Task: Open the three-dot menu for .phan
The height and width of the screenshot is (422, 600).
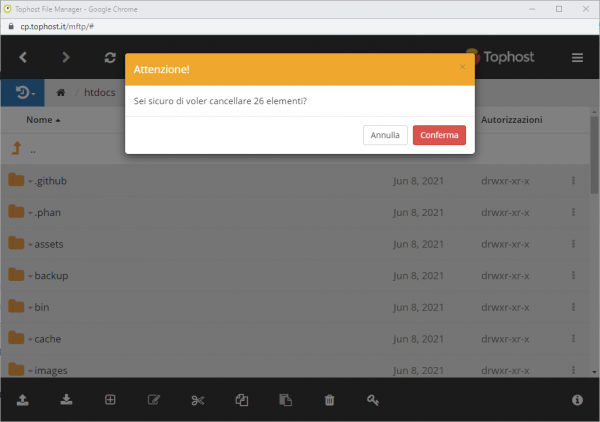Action: point(573,212)
